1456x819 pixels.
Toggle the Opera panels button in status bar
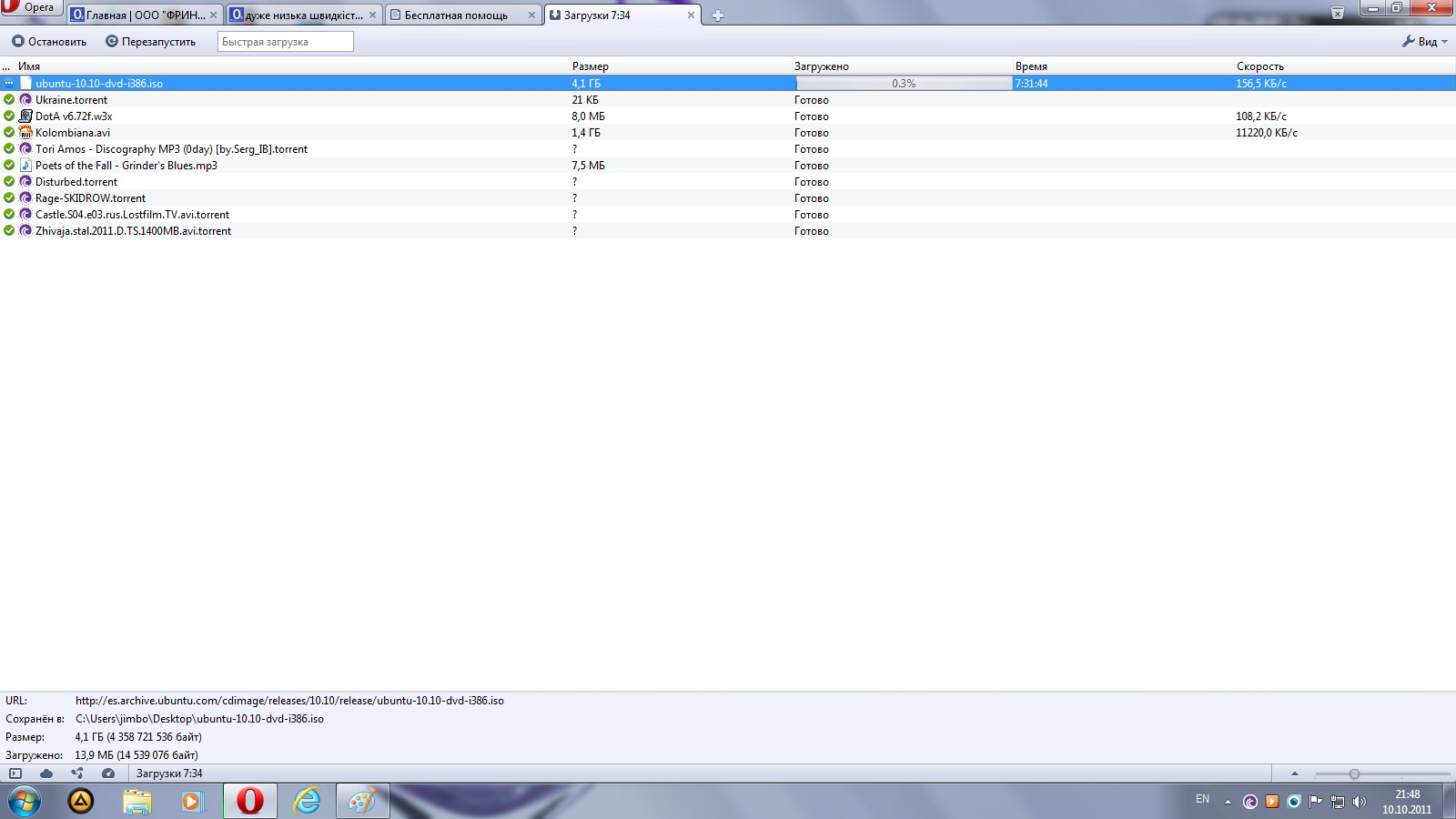(15, 773)
